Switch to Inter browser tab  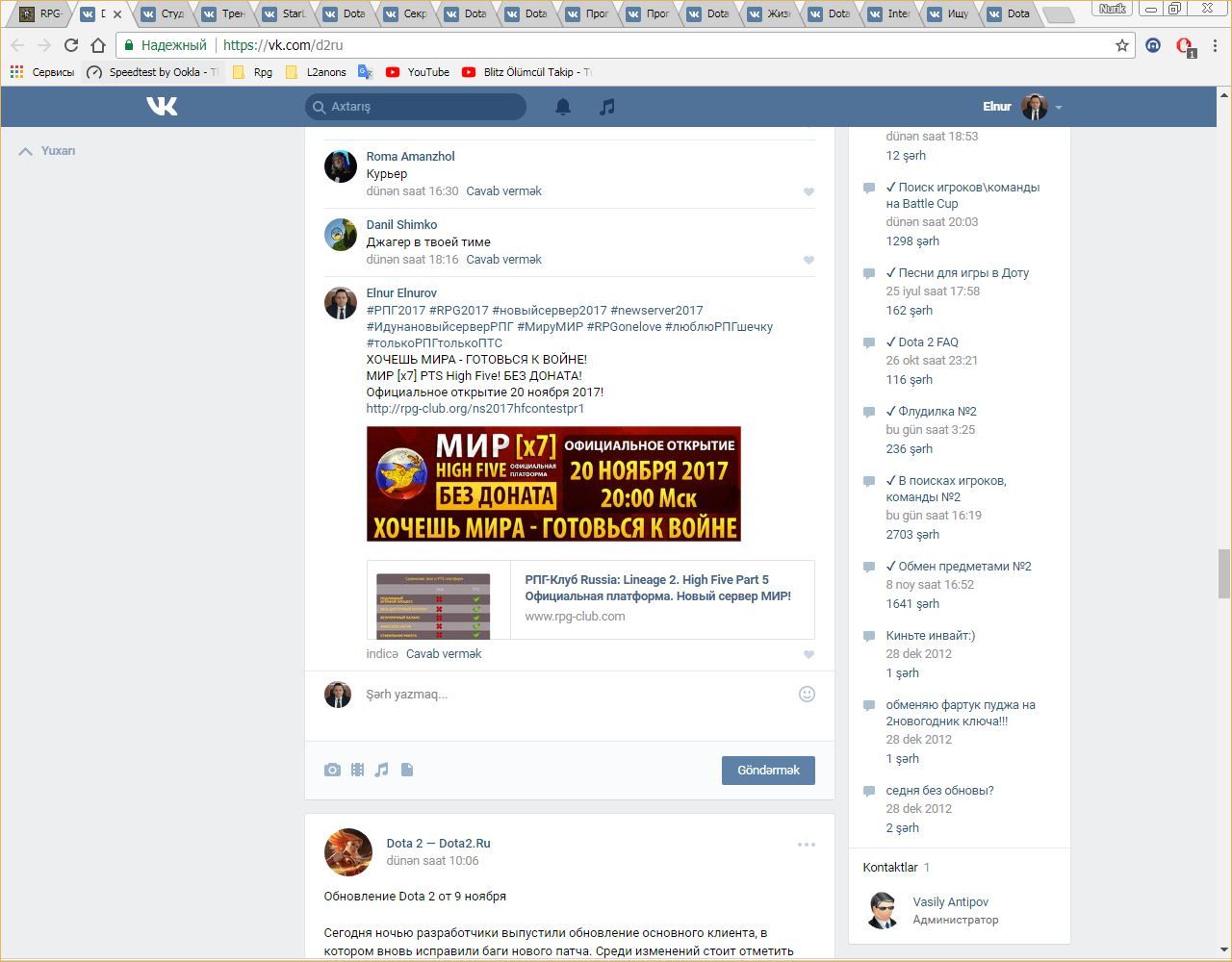[887, 13]
